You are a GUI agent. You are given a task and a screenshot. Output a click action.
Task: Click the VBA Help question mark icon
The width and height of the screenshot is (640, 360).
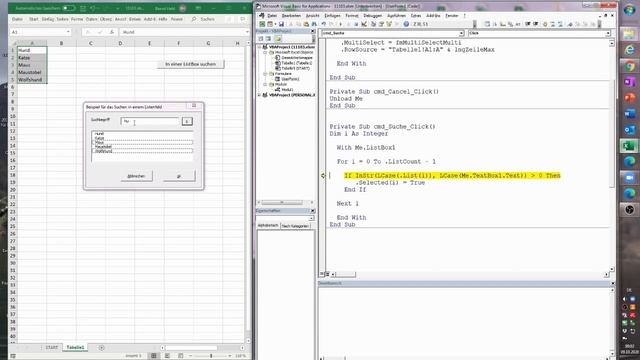(x=406, y=24)
